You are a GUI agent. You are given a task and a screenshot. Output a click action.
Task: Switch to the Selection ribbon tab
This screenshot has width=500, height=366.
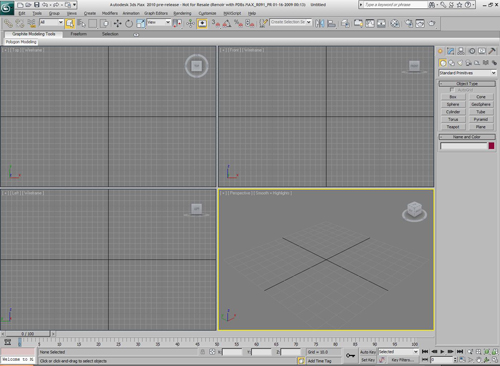click(x=110, y=34)
